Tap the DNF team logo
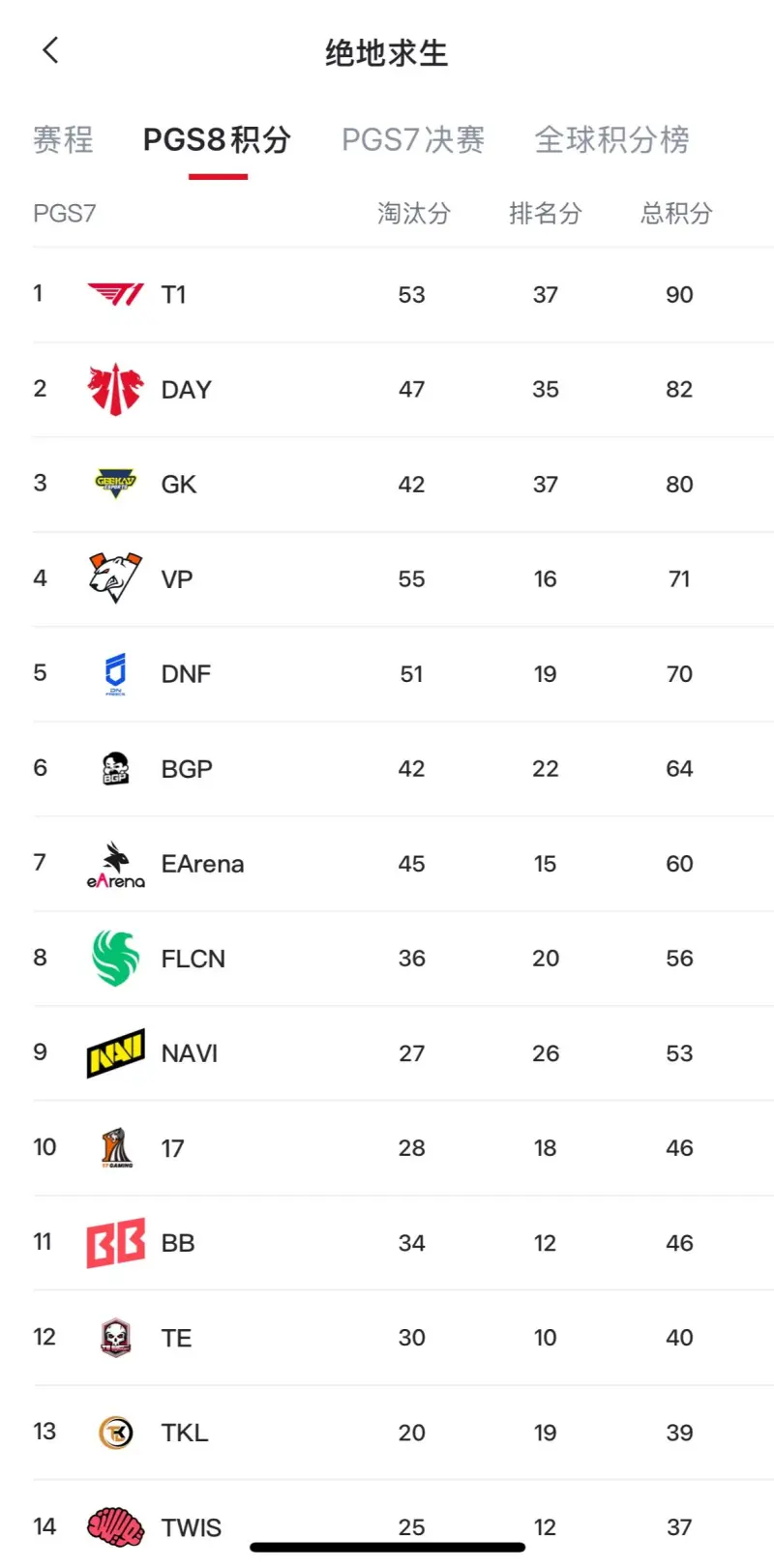The height and width of the screenshot is (1568, 774). [x=115, y=674]
